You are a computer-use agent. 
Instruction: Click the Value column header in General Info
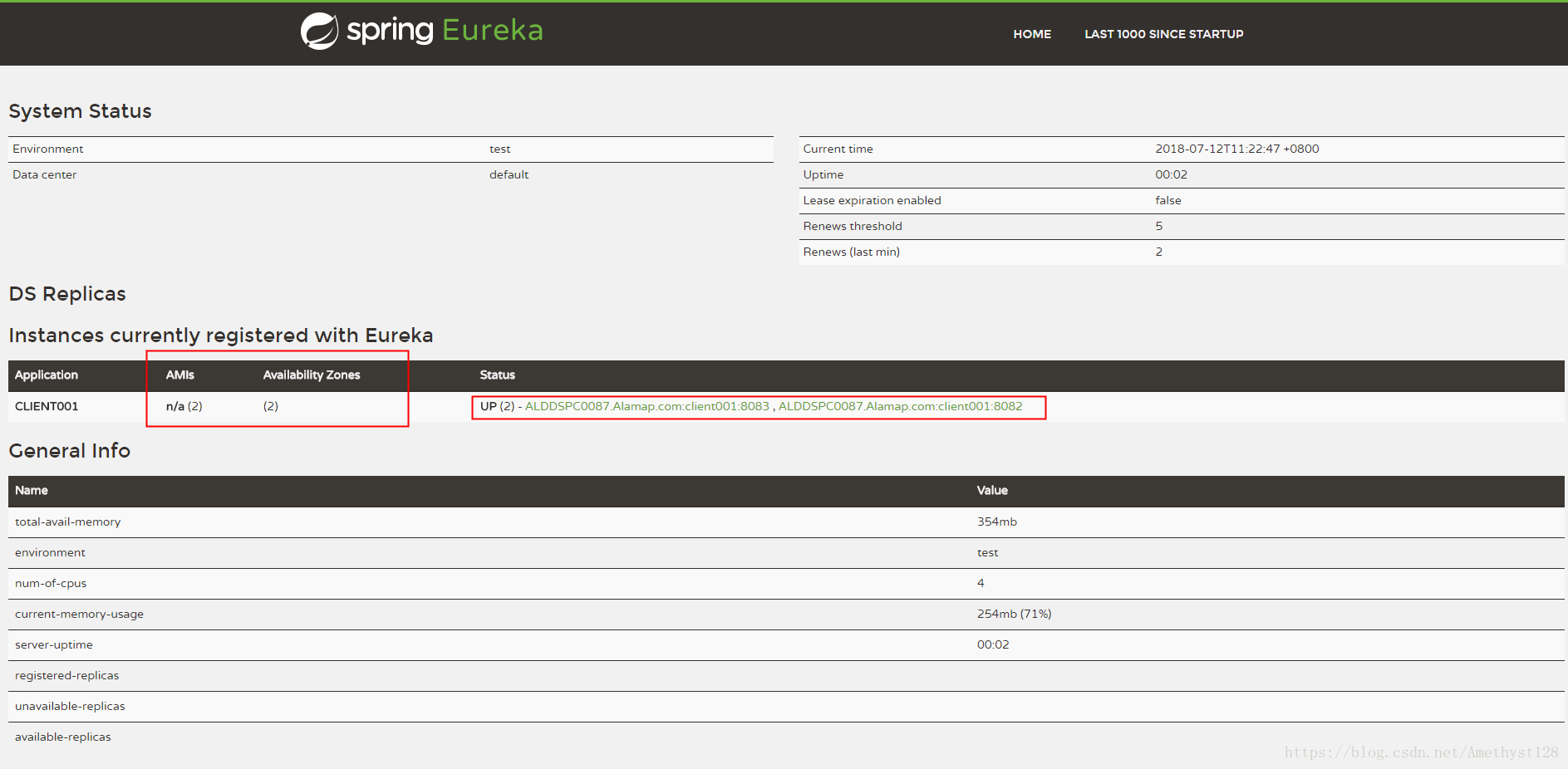(x=992, y=491)
